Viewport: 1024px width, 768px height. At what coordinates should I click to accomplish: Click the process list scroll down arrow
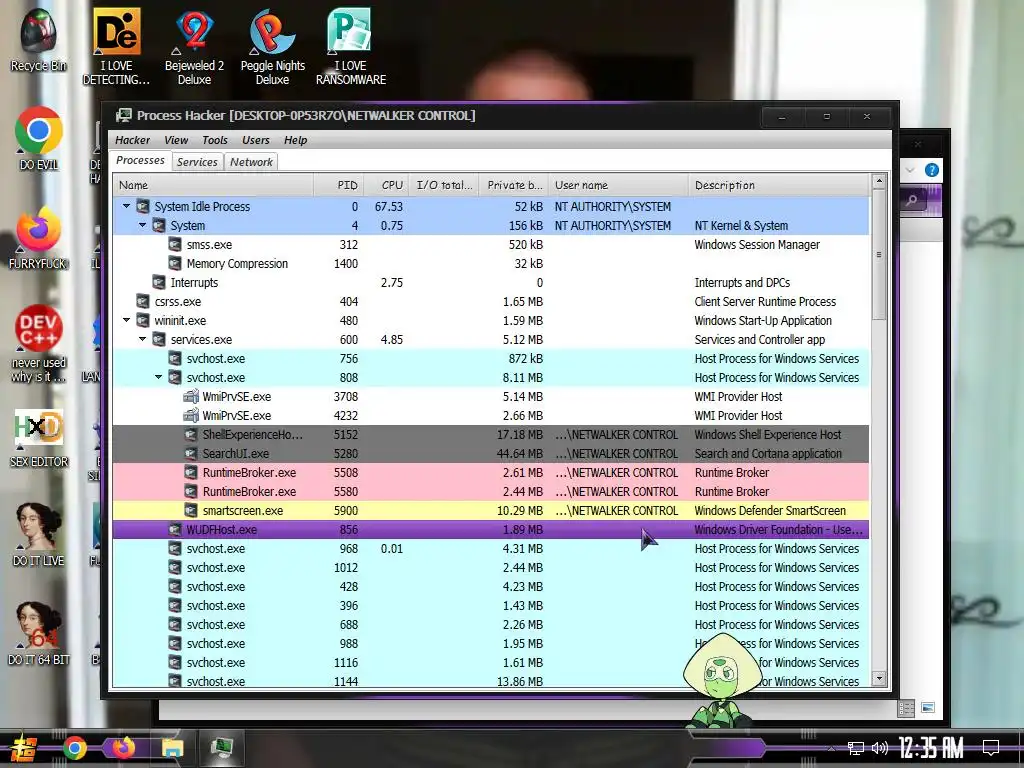pyautogui.click(x=879, y=679)
